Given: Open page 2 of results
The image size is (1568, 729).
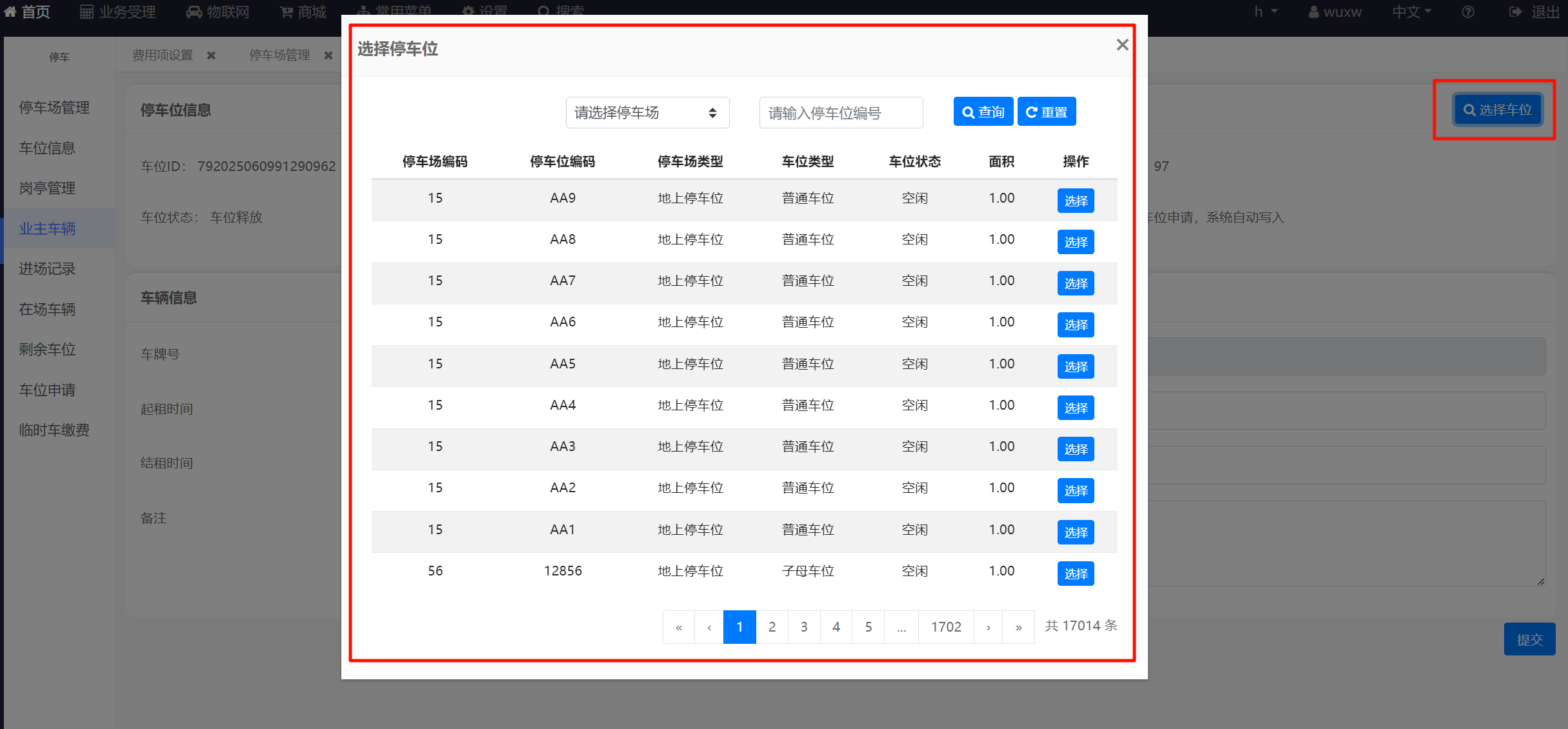Looking at the screenshot, I should 772,627.
